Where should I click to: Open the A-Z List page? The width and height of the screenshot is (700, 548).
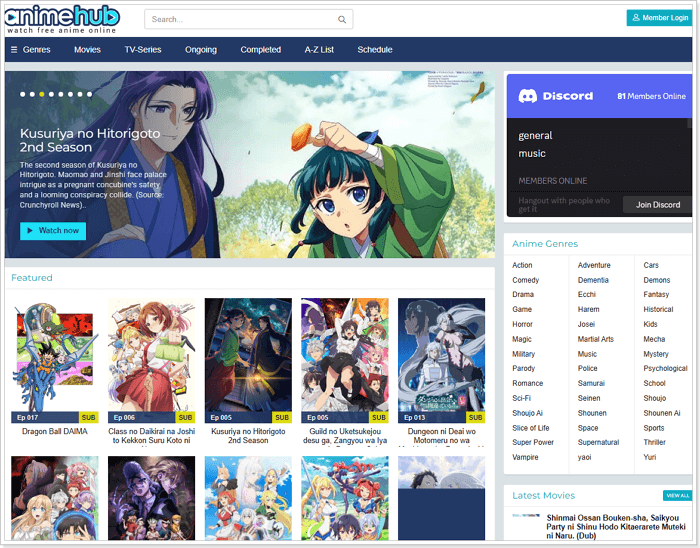point(319,50)
